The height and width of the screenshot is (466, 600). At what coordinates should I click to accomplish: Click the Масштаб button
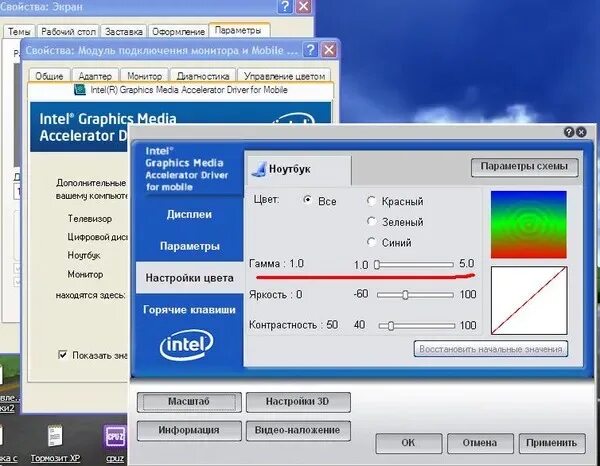click(x=189, y=402)
